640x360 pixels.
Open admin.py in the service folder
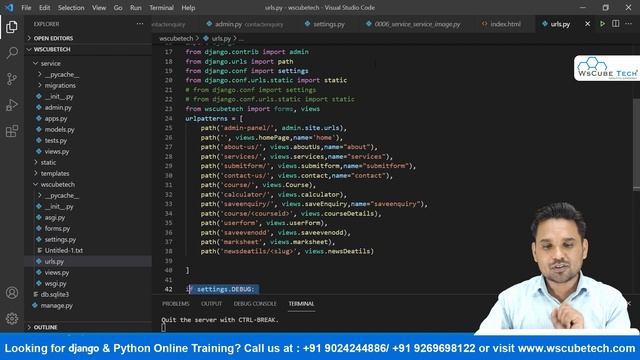88,107
